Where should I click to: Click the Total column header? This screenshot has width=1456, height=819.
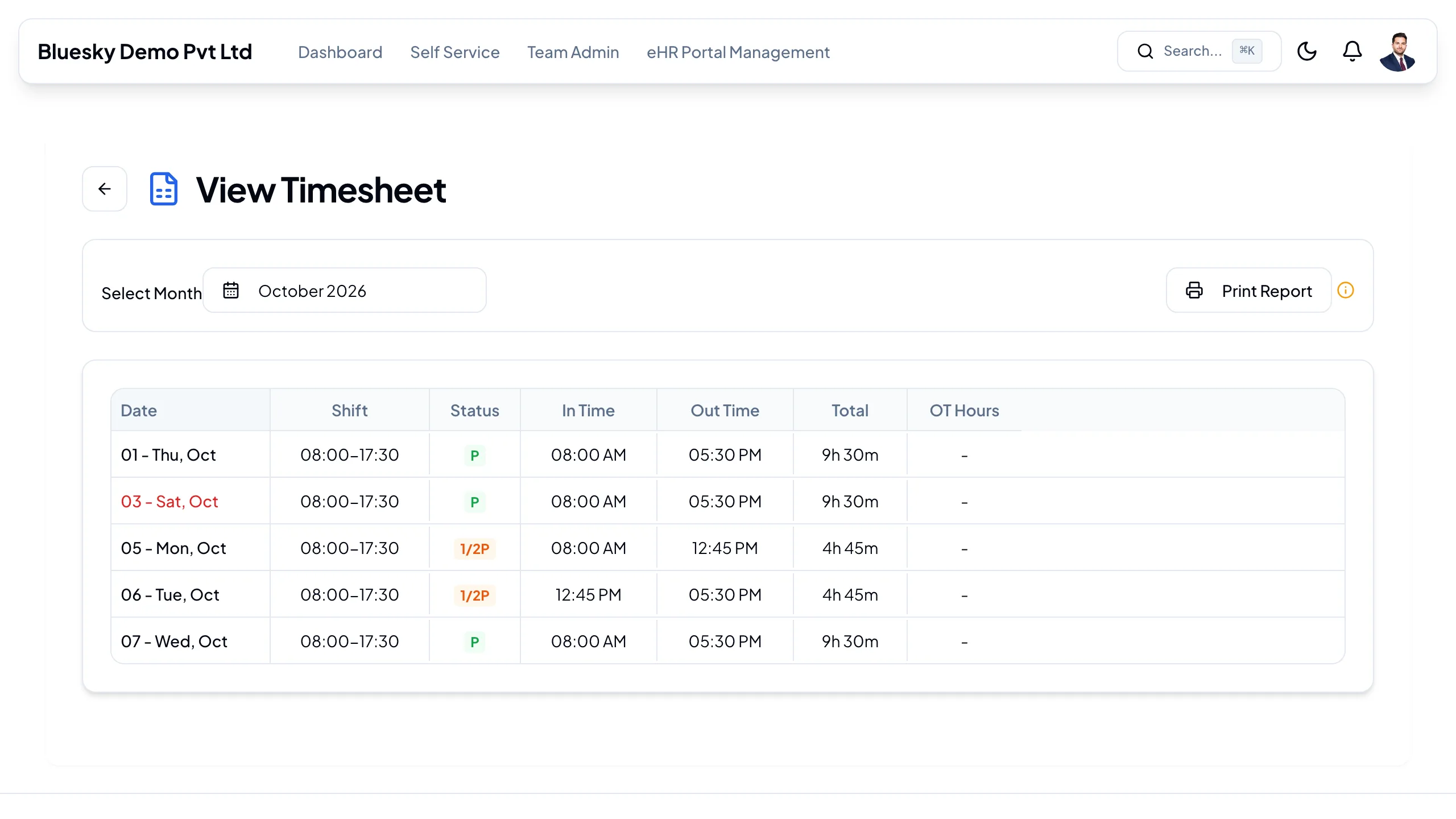coord(850,410)
